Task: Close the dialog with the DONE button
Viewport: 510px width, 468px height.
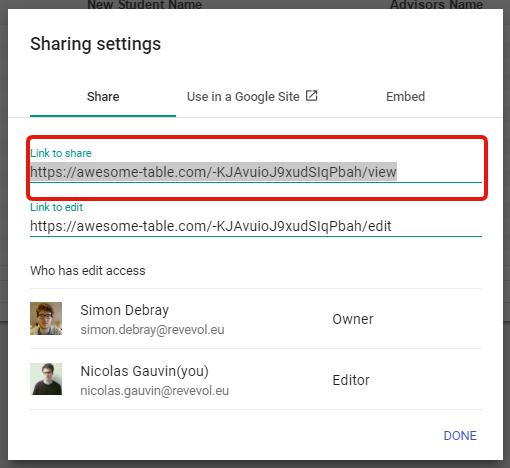Action: (460, 436)
